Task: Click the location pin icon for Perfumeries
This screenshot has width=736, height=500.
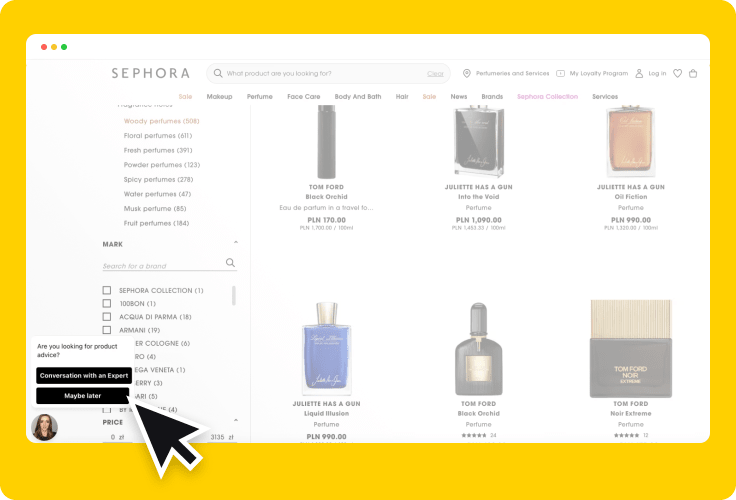Action: click(467, 73)
